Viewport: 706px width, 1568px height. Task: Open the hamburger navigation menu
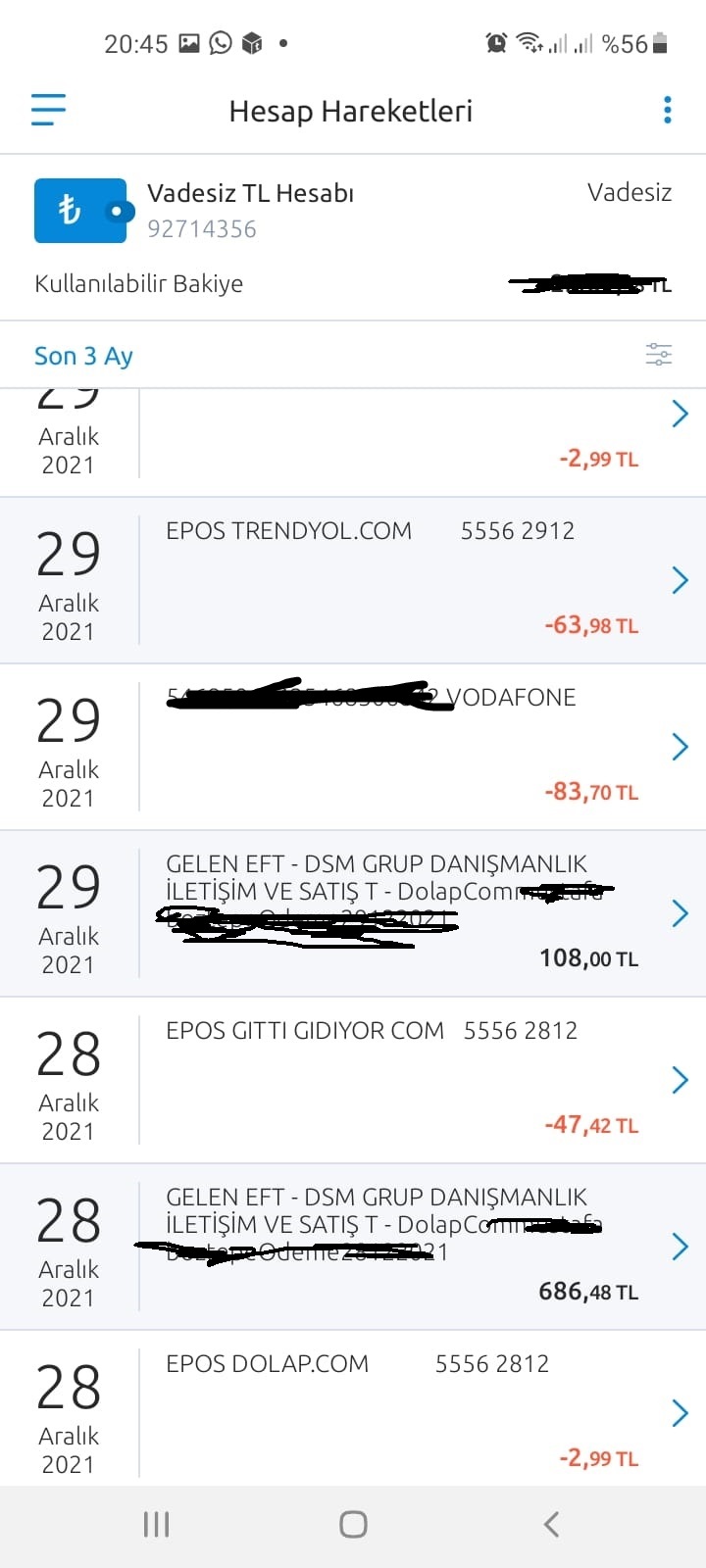[x=48, y=110]
